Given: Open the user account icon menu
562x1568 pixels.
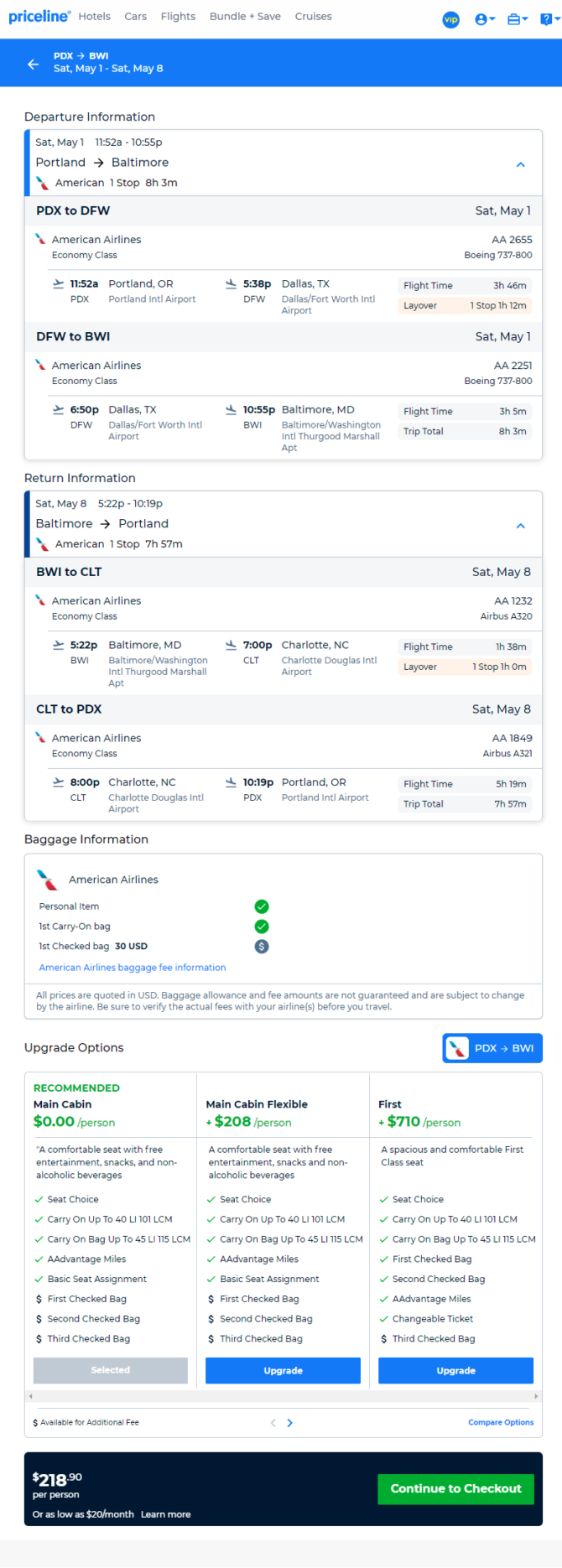Looking at the screenshot, I should (484, 19).
